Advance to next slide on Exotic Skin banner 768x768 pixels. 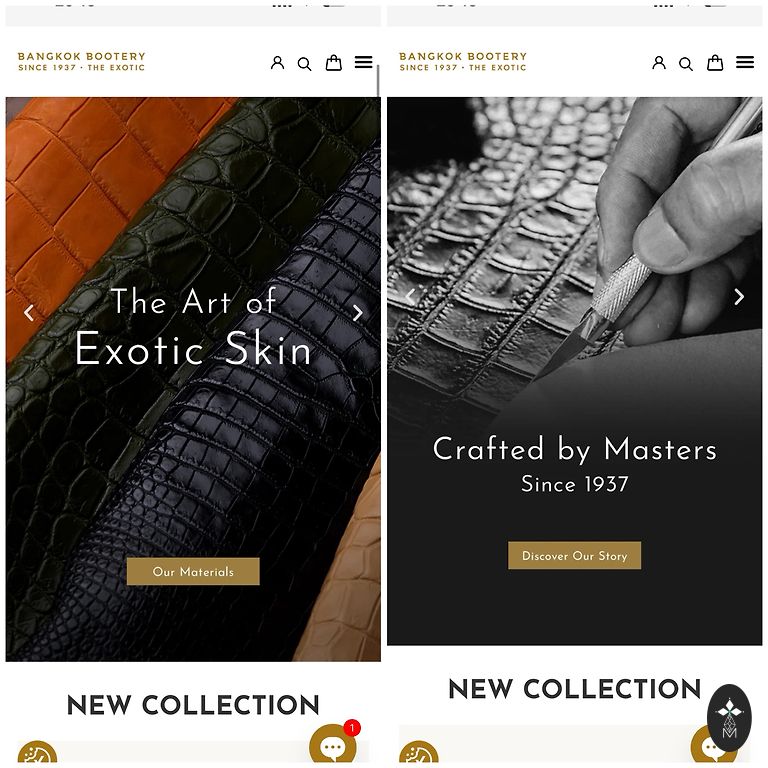click(358, 312)
